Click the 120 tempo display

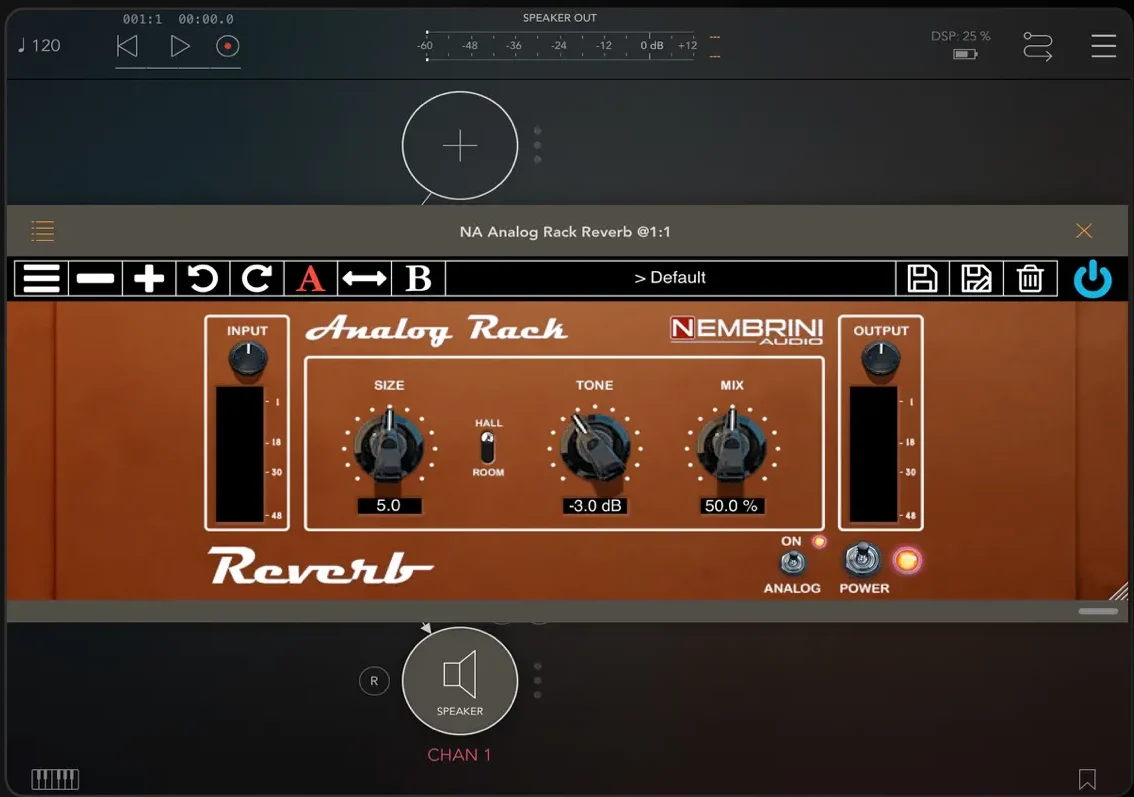pyautogui.click(x=39, y=46)
